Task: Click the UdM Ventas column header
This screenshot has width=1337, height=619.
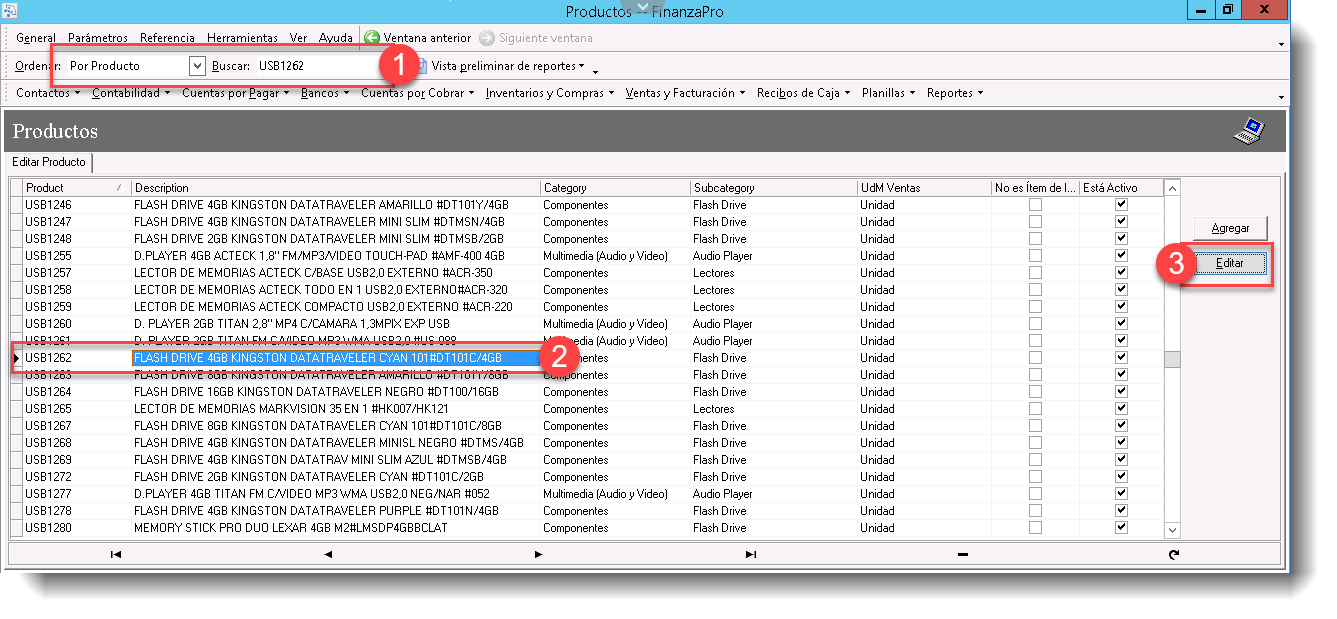Action: pyautogui.click(x=925, y=187)
